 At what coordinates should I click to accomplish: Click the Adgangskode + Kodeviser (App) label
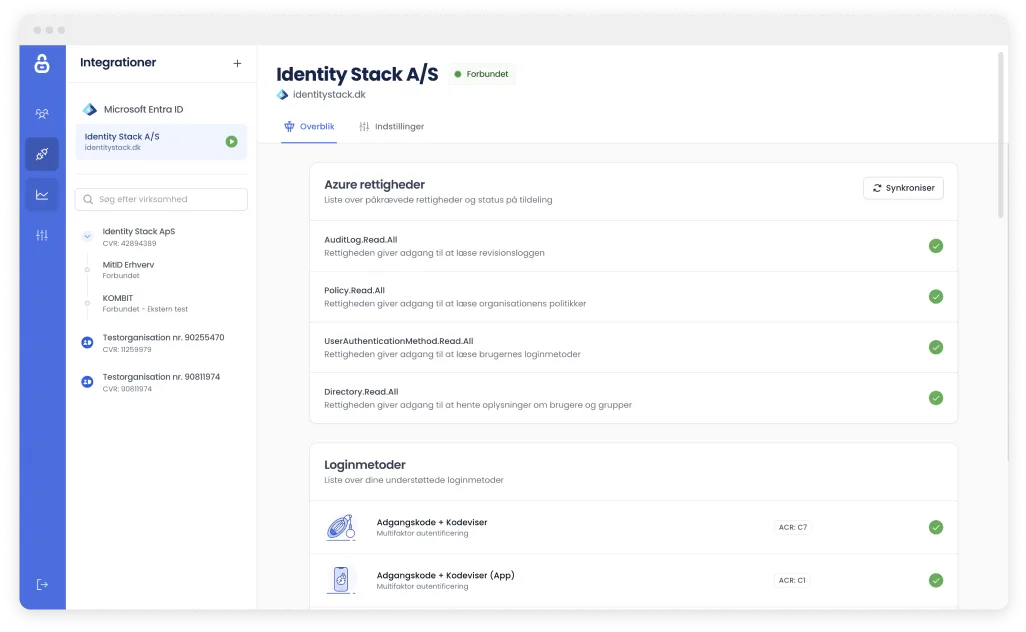(x=446, y=576)
